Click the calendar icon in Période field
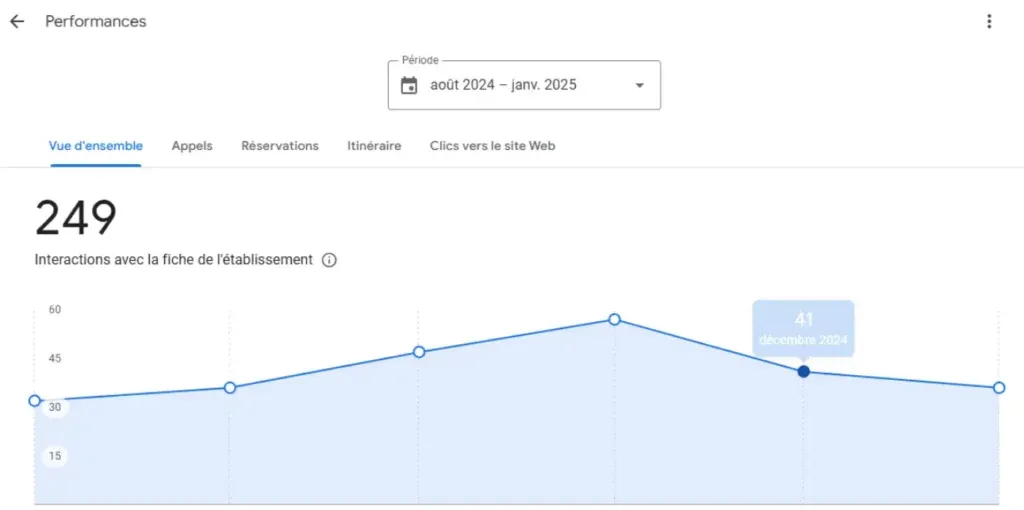The image size is (1024, 510). tap(409, 85)
